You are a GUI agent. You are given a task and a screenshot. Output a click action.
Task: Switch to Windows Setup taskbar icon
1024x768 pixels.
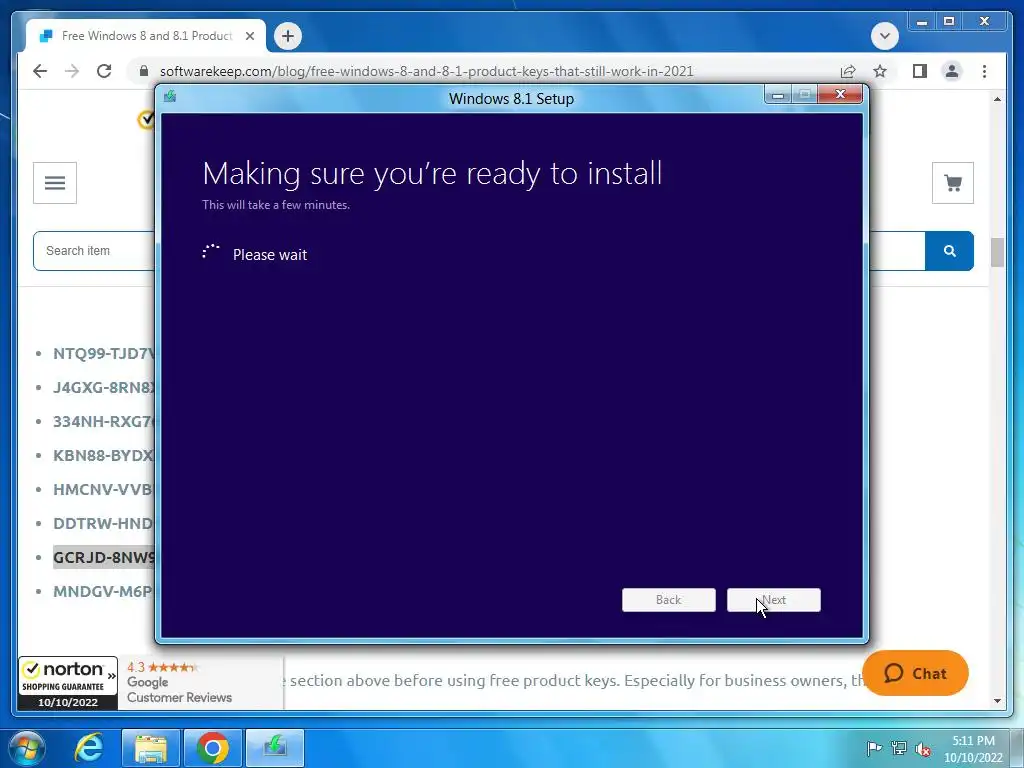click(x=275, y=748)
